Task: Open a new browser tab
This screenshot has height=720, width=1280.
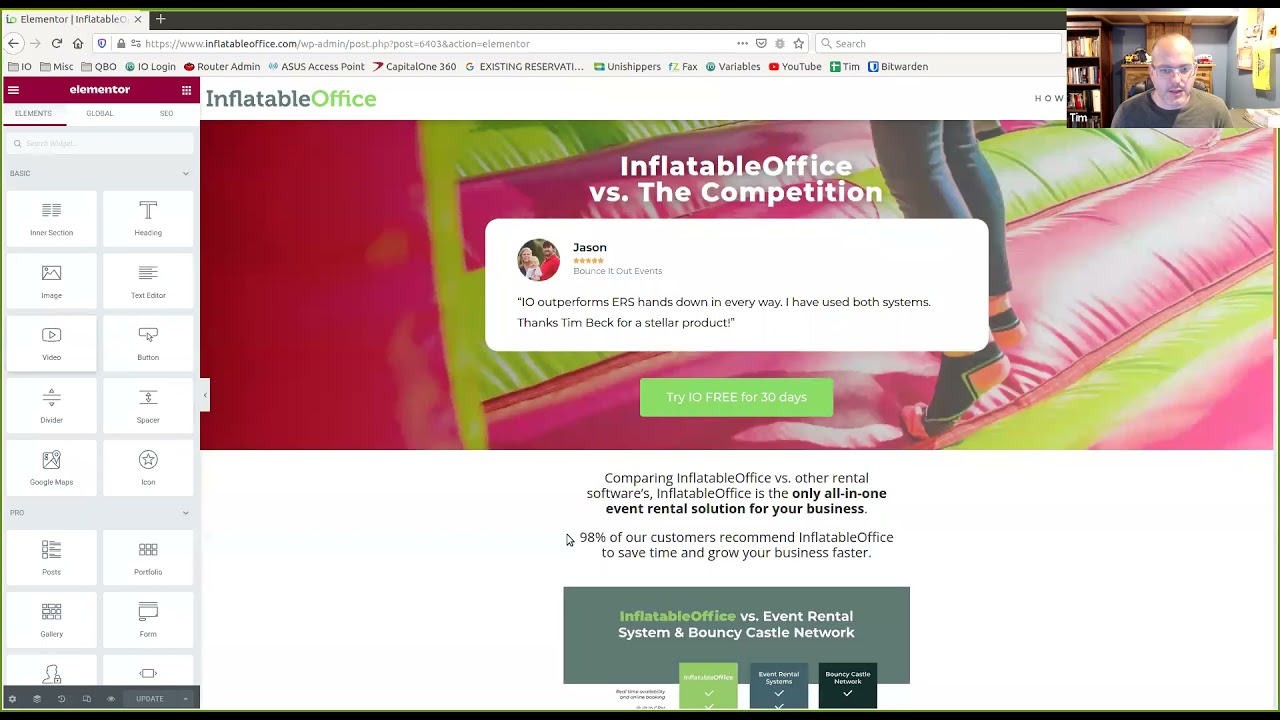Action: (160, 19)
